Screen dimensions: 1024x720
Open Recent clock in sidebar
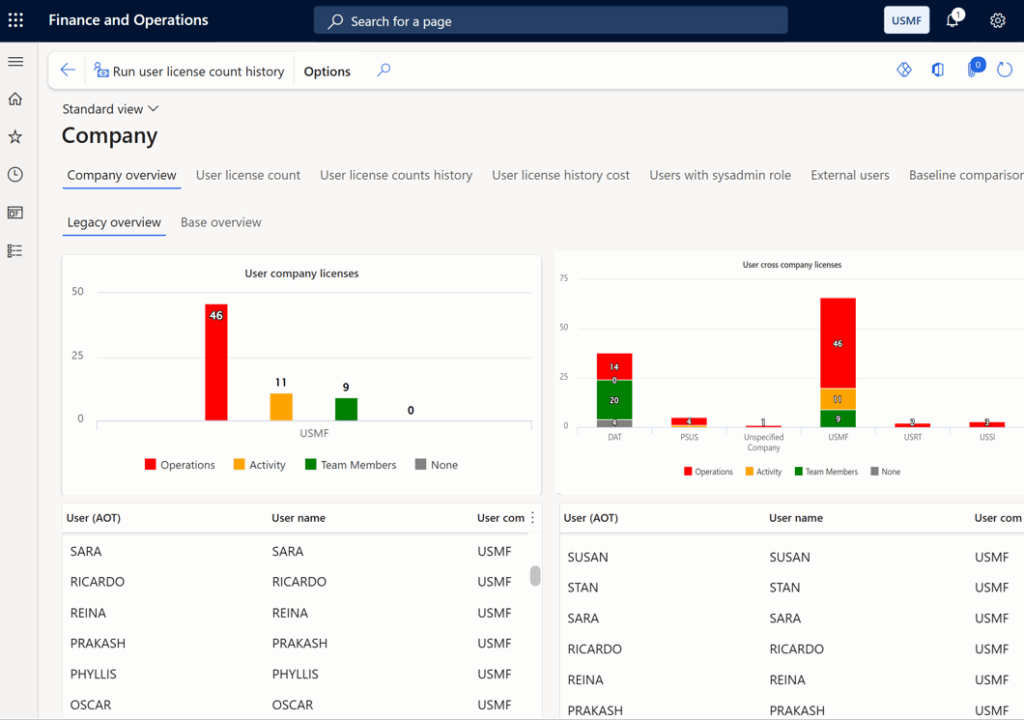(15, 174)
